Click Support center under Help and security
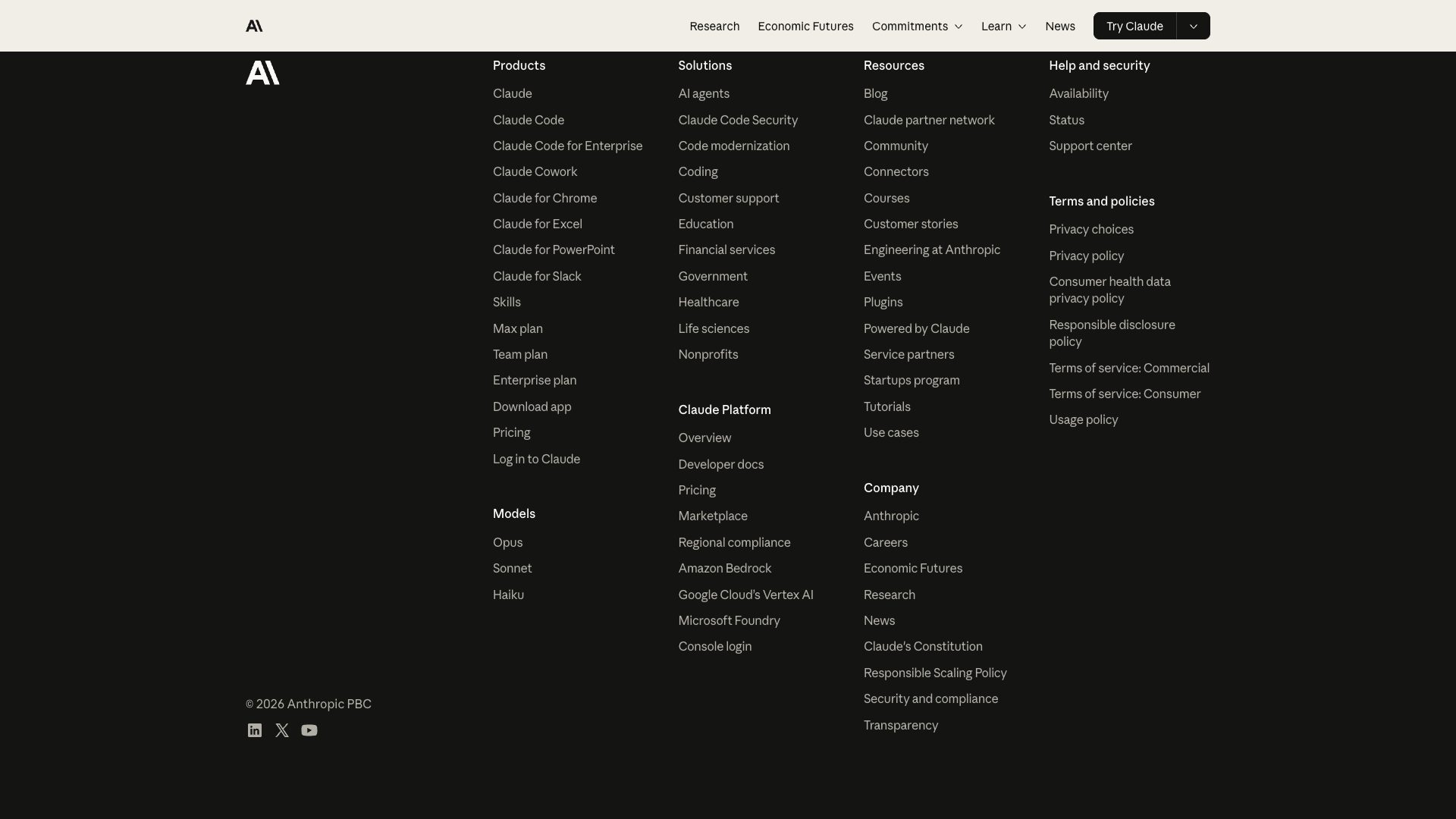 coord(1090,146)
